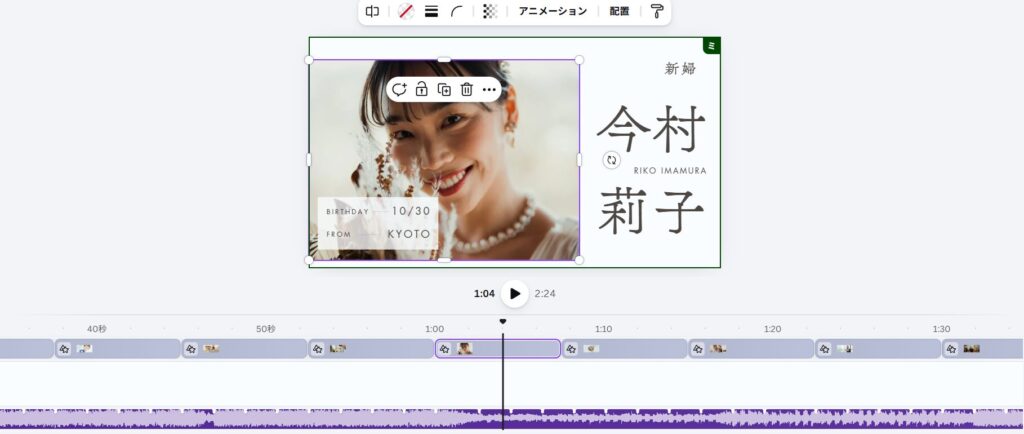Click the flip icon in the top toolbar
Screen dimensions: 1024x434
coord(372,12)
